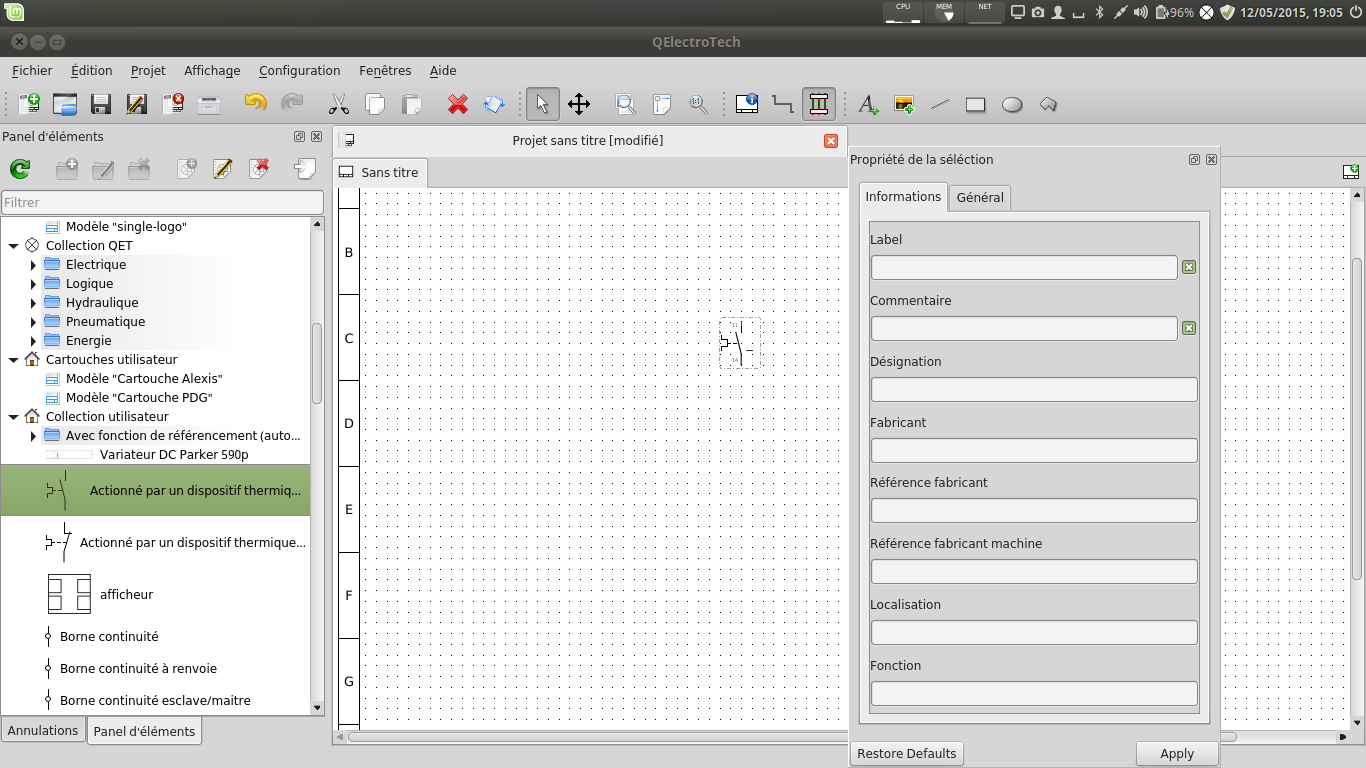The width and height of the screenshot is (1366, 768).
Task: Toggle the show-label checkbox beside the Label field
Action: pyautogui.click(x=1189, y=267)
